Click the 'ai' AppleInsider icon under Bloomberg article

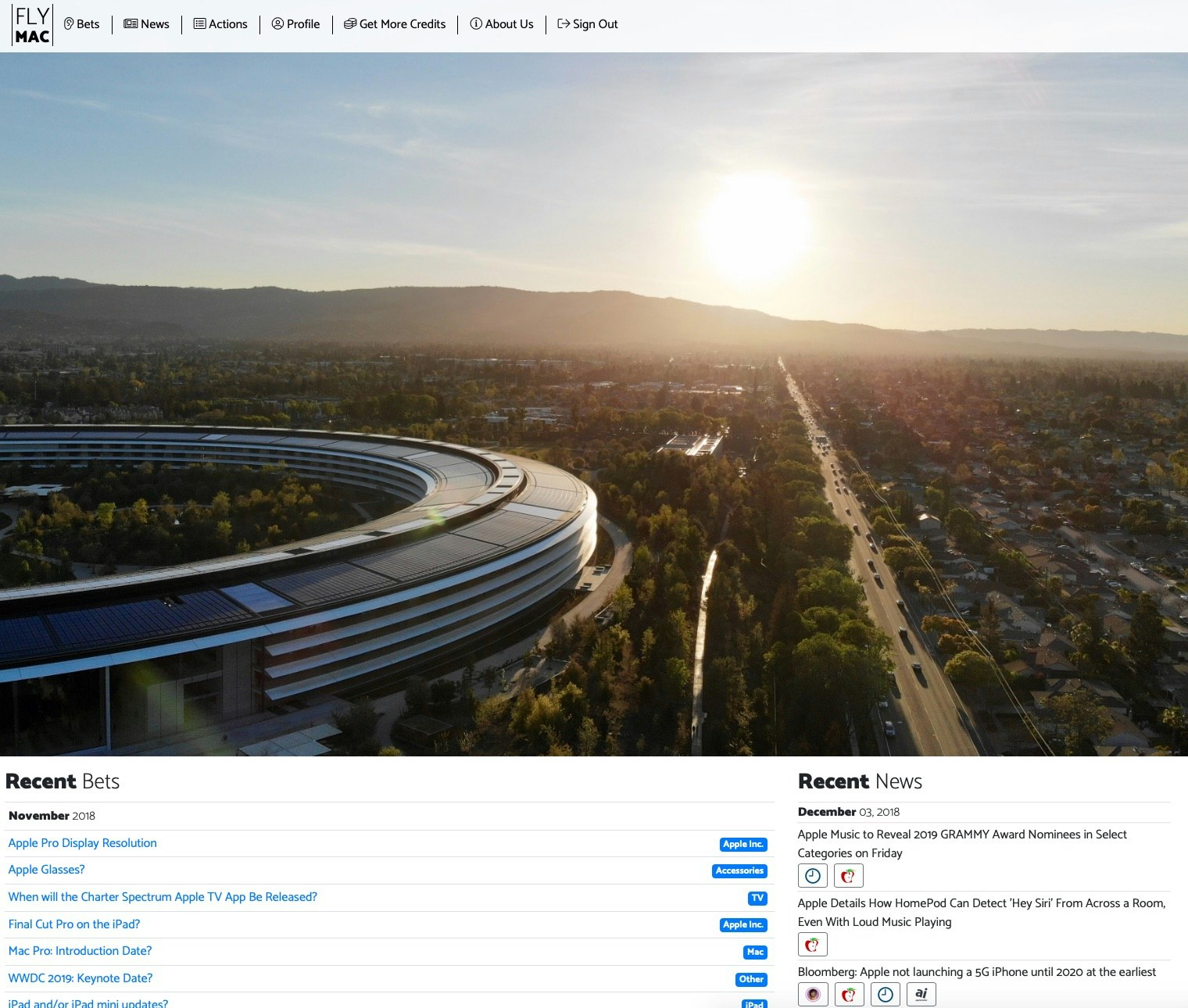pyautogui.click(x=921, y=994)
